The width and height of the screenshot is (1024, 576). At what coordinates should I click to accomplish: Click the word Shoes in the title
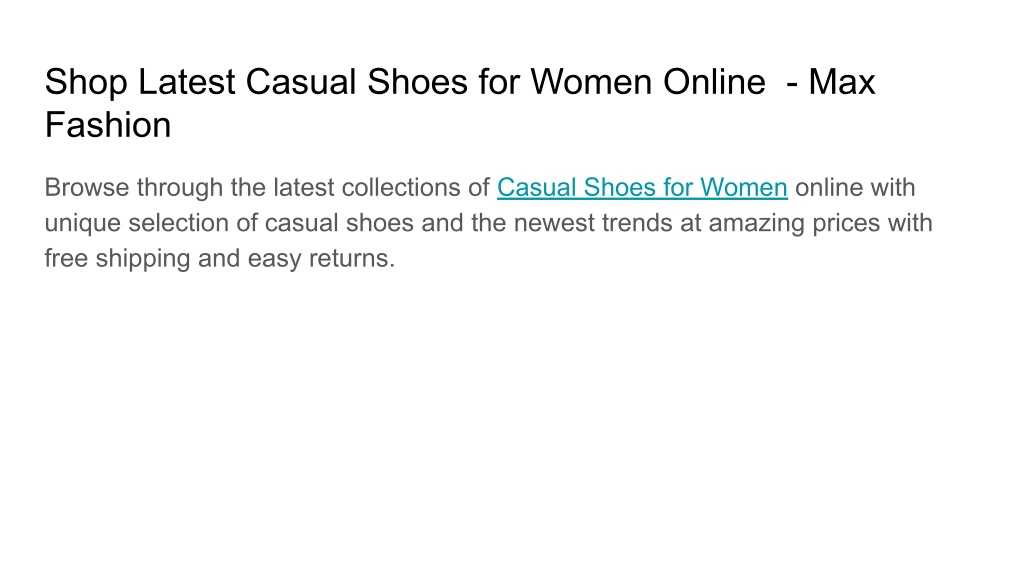417,82
